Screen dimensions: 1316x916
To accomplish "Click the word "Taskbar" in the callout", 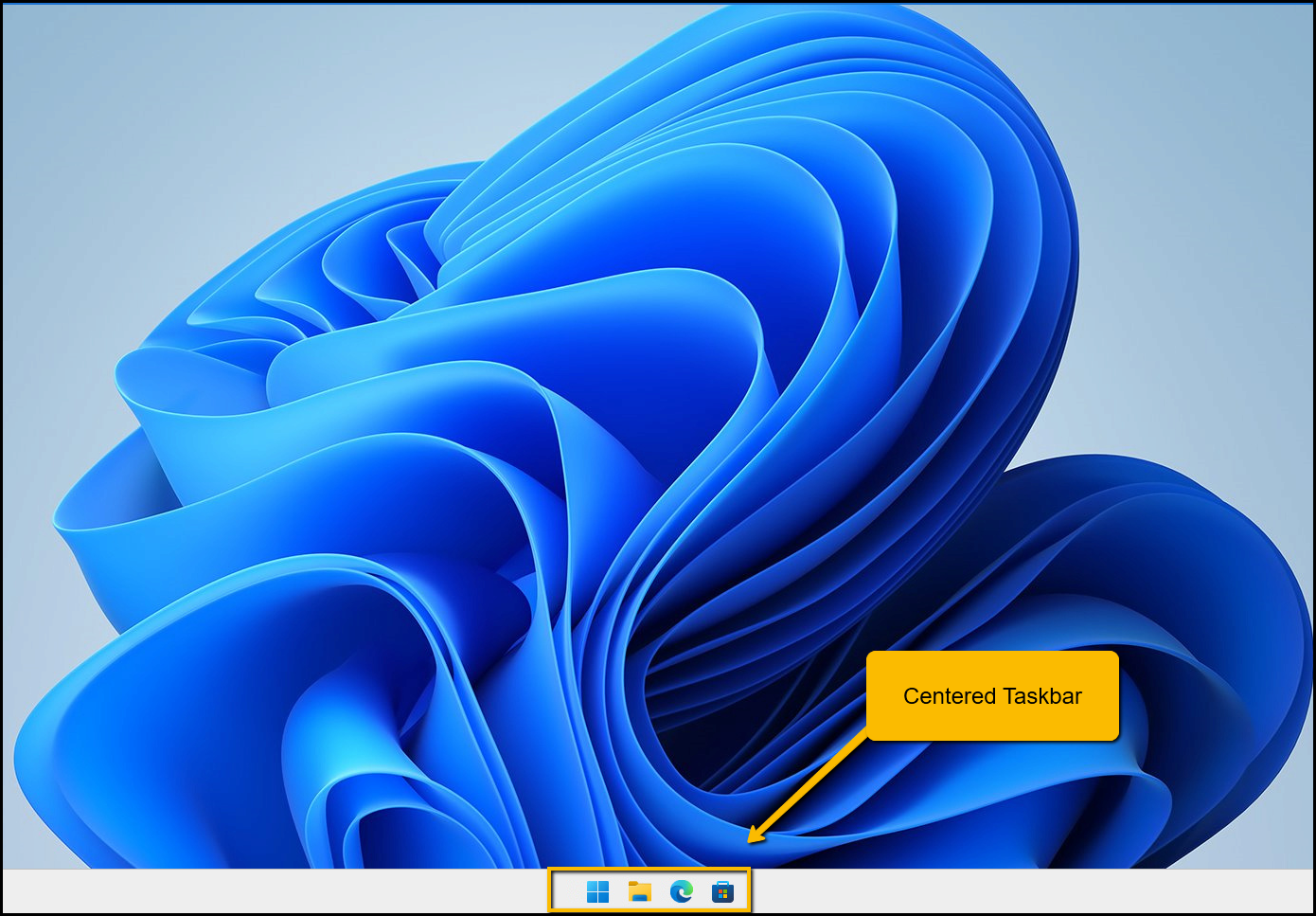I will click(1041, 696).
